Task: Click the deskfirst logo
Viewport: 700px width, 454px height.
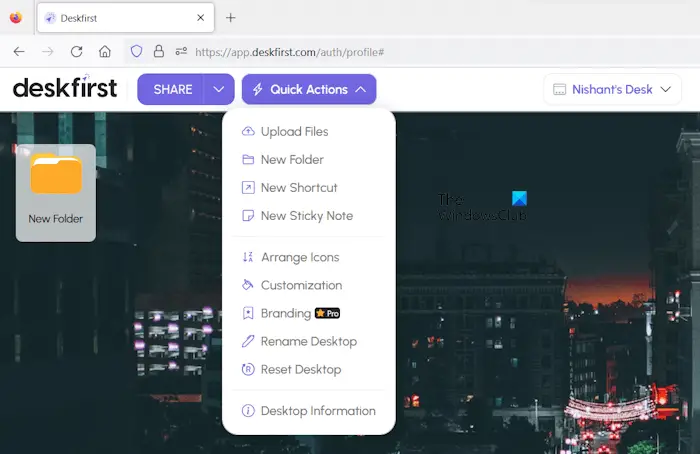Action: pos(65,87)
